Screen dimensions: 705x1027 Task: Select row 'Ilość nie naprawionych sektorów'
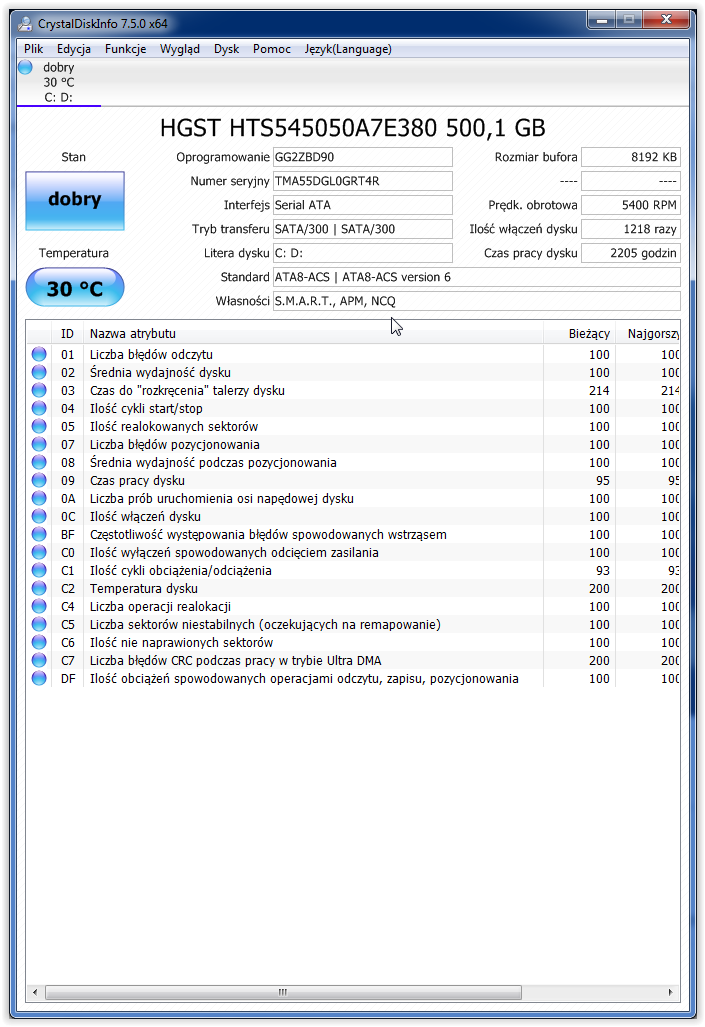tap(352, 643)
